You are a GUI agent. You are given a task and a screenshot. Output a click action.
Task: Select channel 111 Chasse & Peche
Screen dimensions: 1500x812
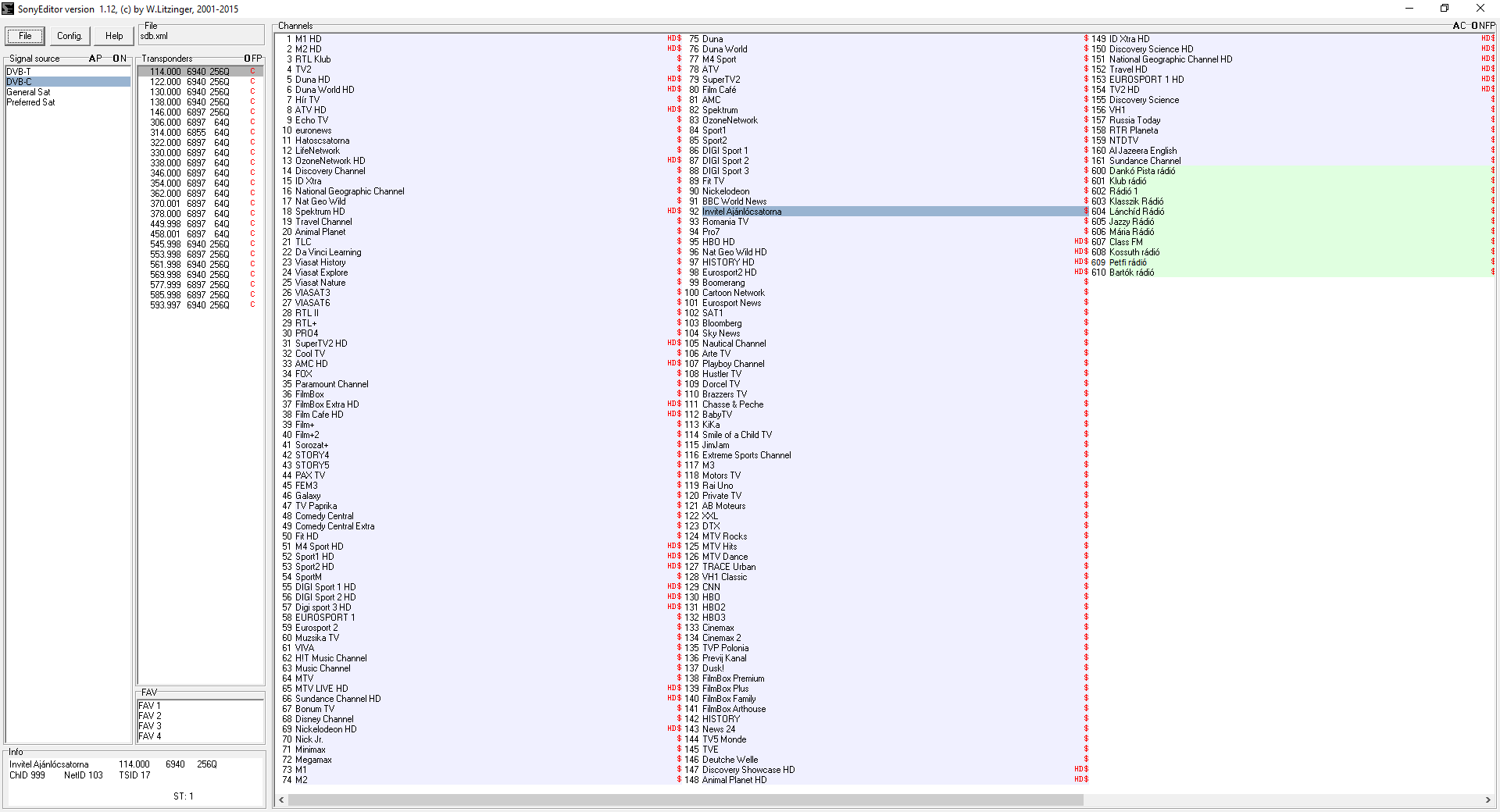point(886,404)
